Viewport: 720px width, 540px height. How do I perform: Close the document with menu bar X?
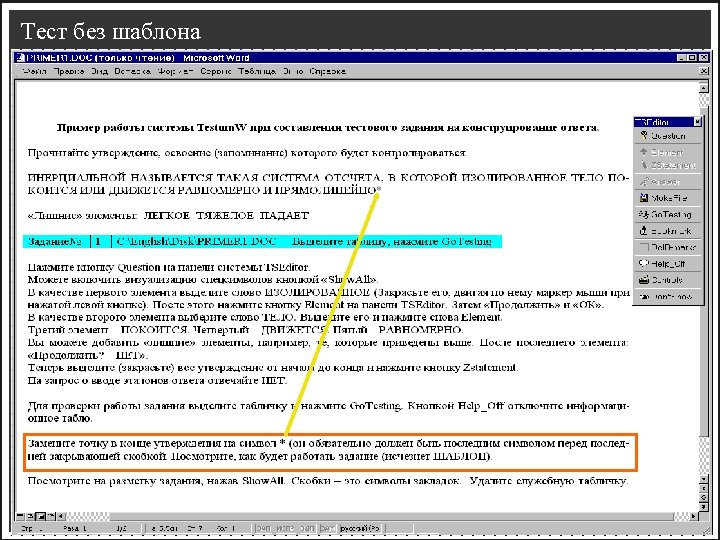pyautogui.click(x=703, y=71)
